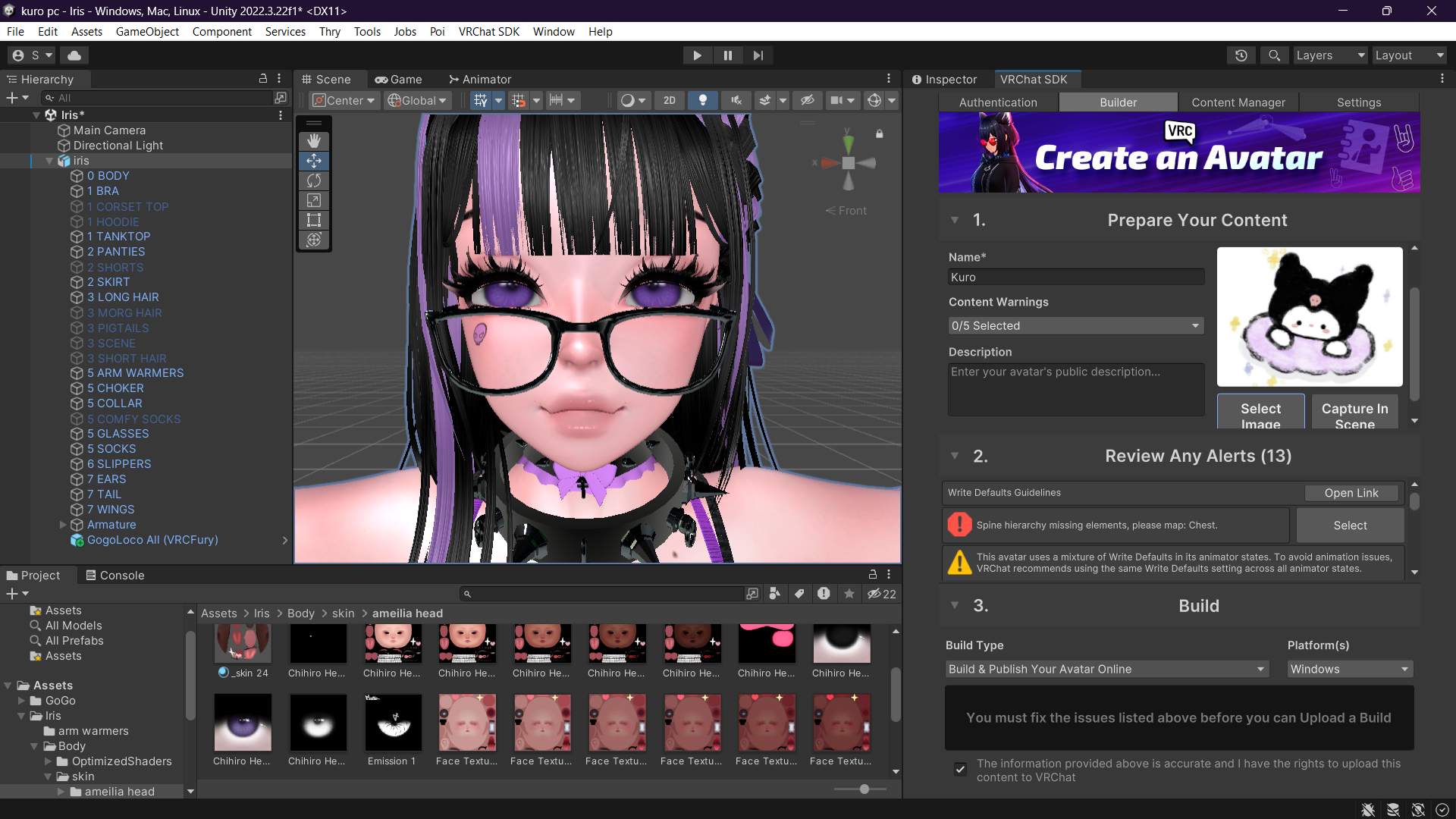The width and height of the screenshot is (1456, 819).
Task: Open the account dropdown S
Action: 33,55
